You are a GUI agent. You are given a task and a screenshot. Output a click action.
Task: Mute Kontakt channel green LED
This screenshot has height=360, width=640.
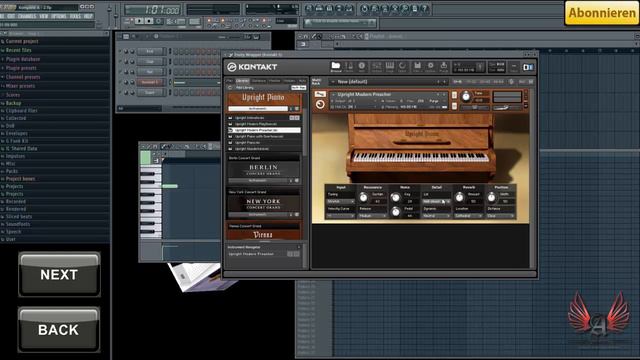coord(120,82)
